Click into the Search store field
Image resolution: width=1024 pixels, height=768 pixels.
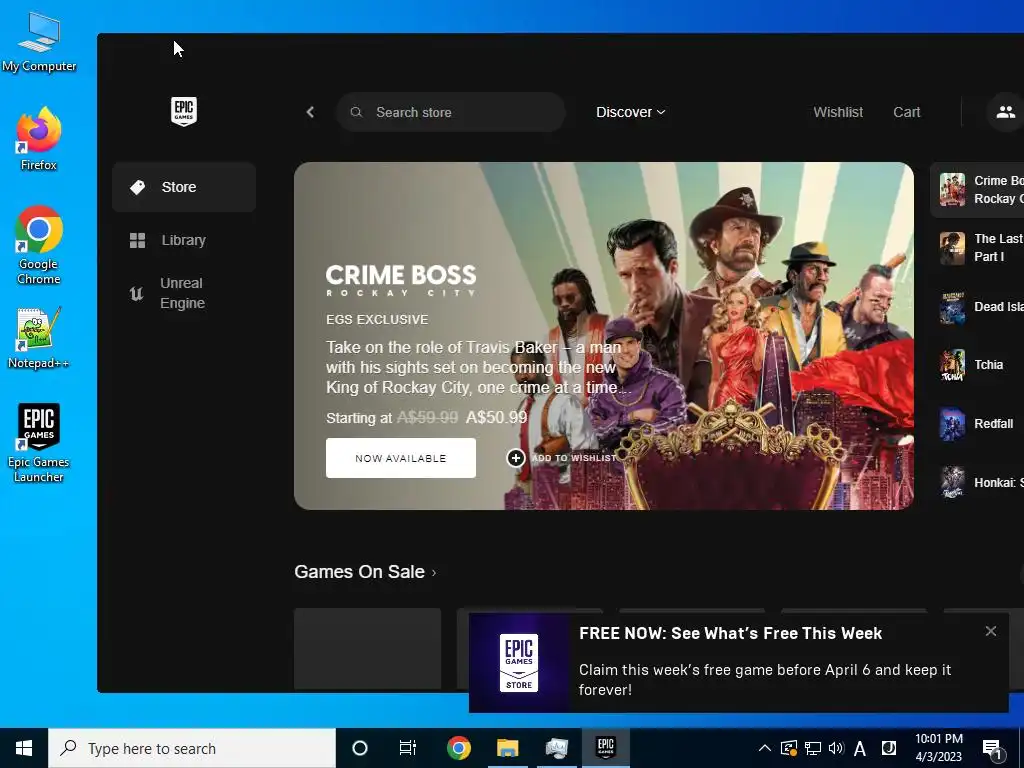(451, 112)
